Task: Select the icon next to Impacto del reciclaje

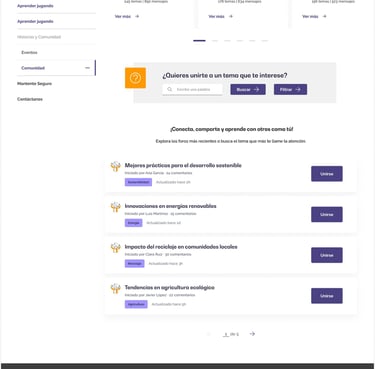Action: [116, 247]
